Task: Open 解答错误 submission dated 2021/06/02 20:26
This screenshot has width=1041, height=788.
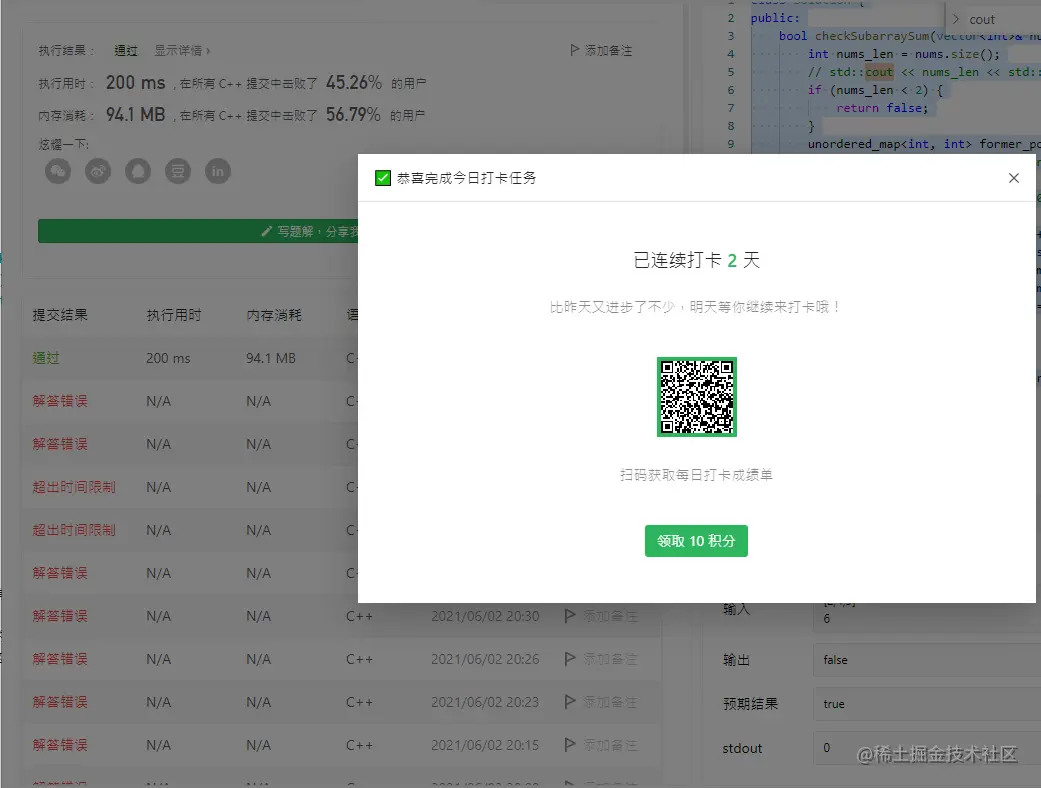Action: click(x=60, y=659)
